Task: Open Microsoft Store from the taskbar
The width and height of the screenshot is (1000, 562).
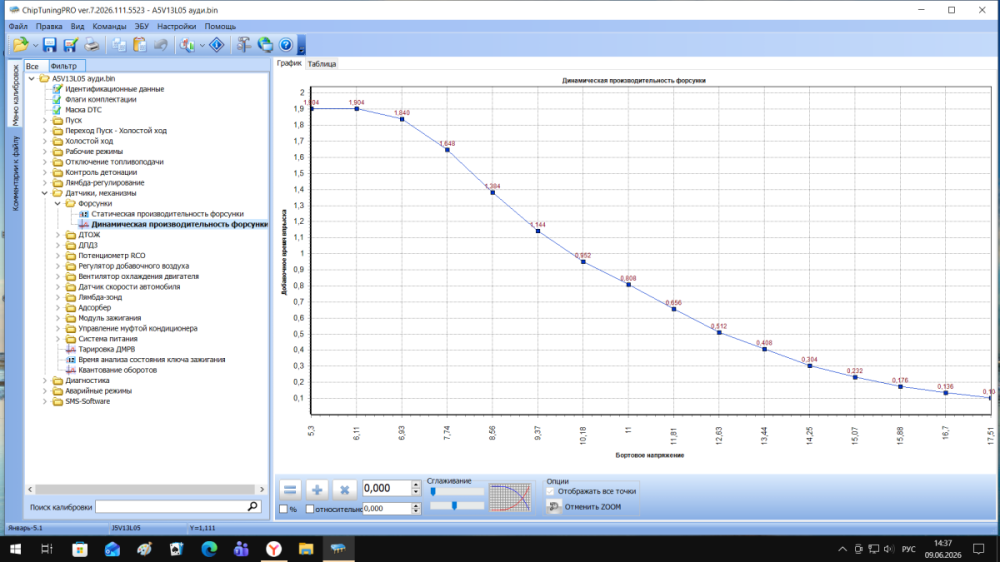Action: click(x=80, y=549)
